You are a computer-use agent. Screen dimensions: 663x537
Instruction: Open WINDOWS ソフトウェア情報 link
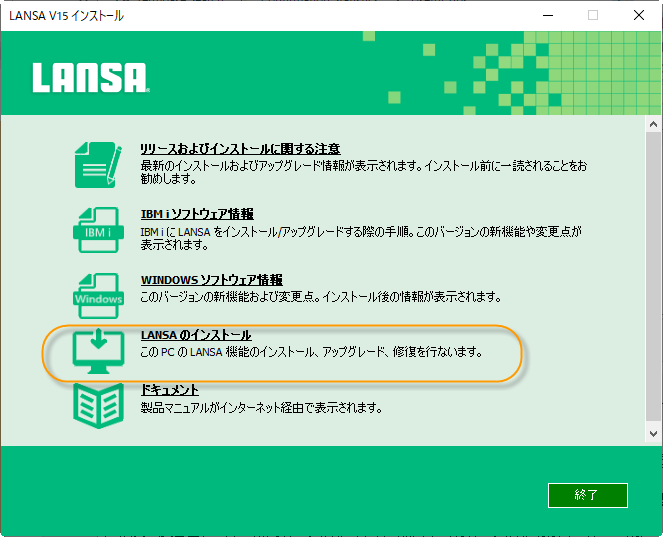(211, 280)
